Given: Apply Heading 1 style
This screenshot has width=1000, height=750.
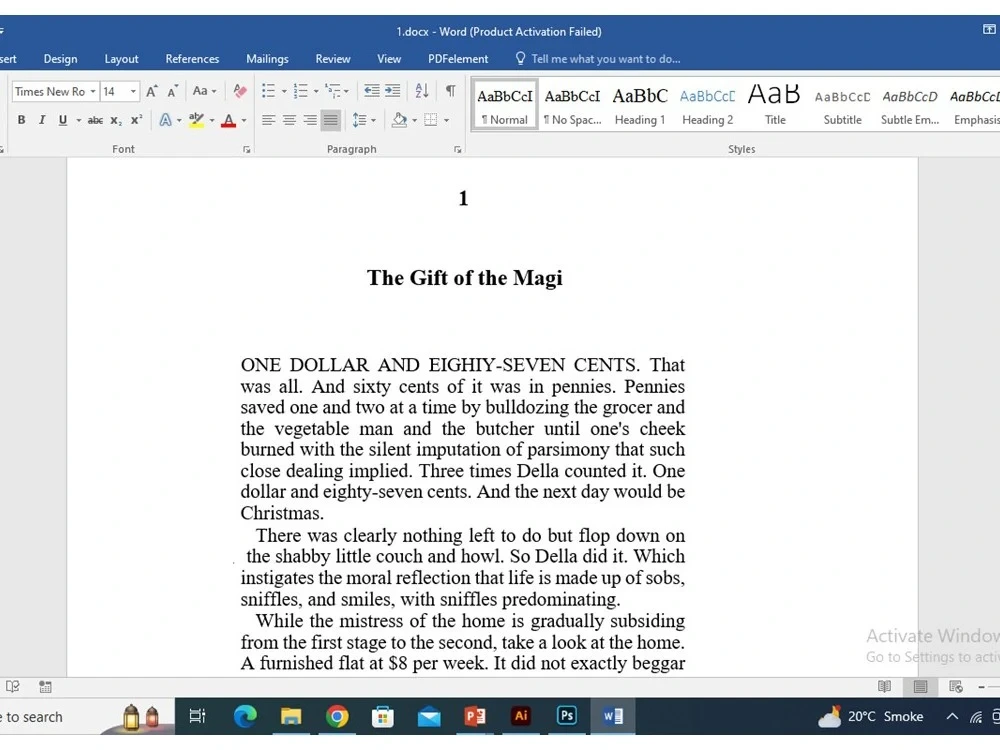Looking at the screenshot, I should point(640,105).
